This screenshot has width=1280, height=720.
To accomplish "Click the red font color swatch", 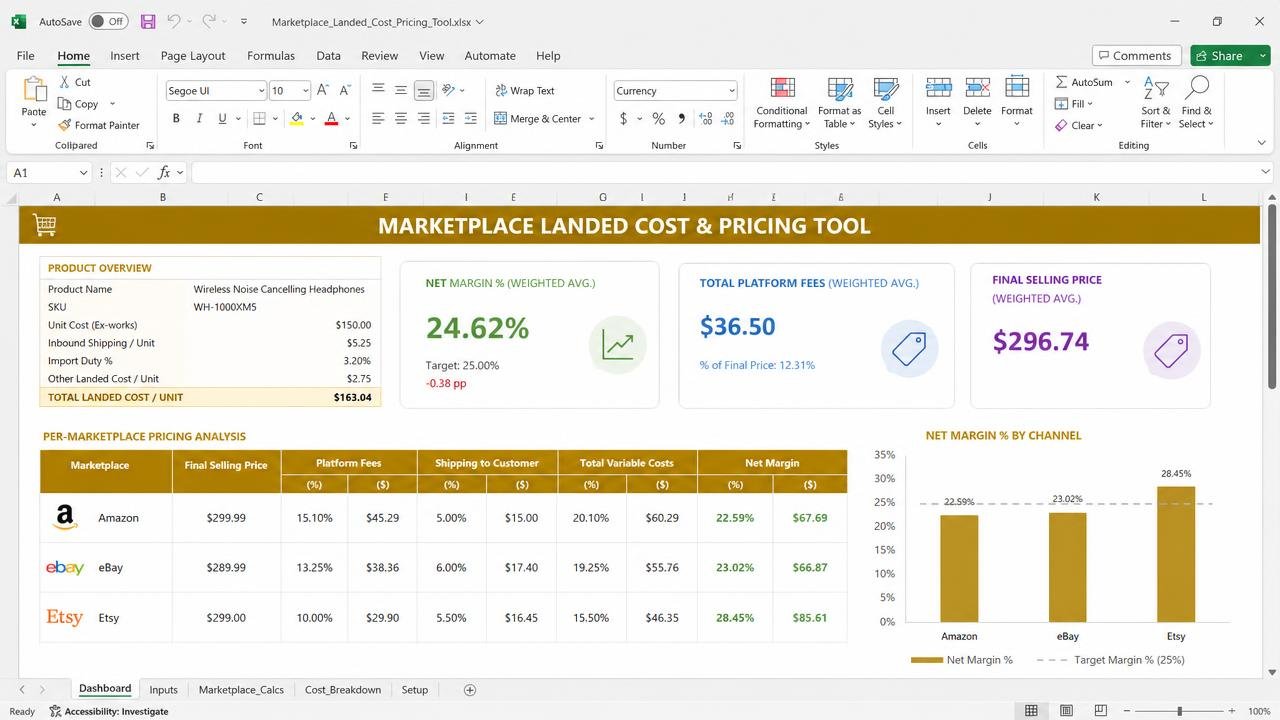I will pyautogui.click(x=331, y=118).
